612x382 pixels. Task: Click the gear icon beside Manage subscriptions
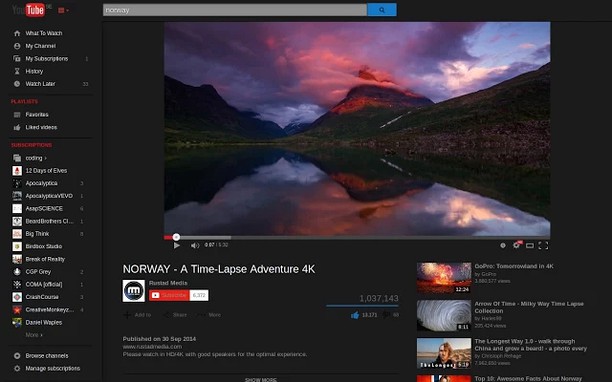point(17,368)
